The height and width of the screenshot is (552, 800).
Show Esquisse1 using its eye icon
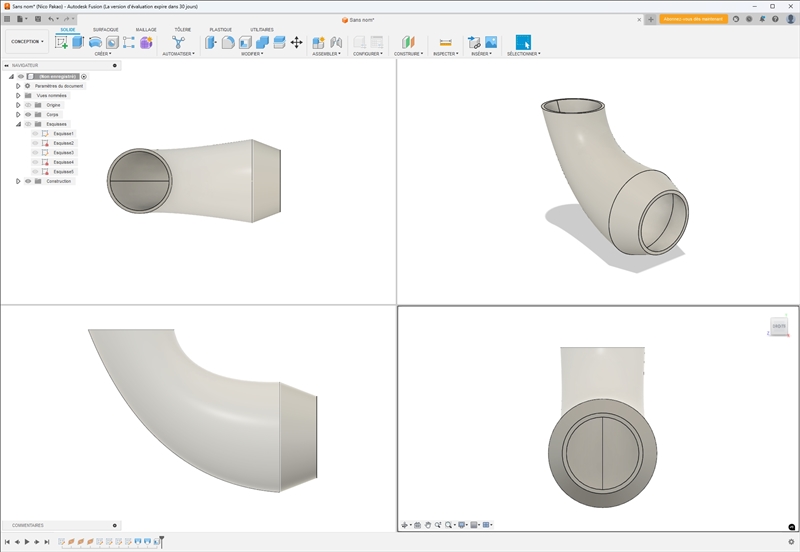coord(35,134)
